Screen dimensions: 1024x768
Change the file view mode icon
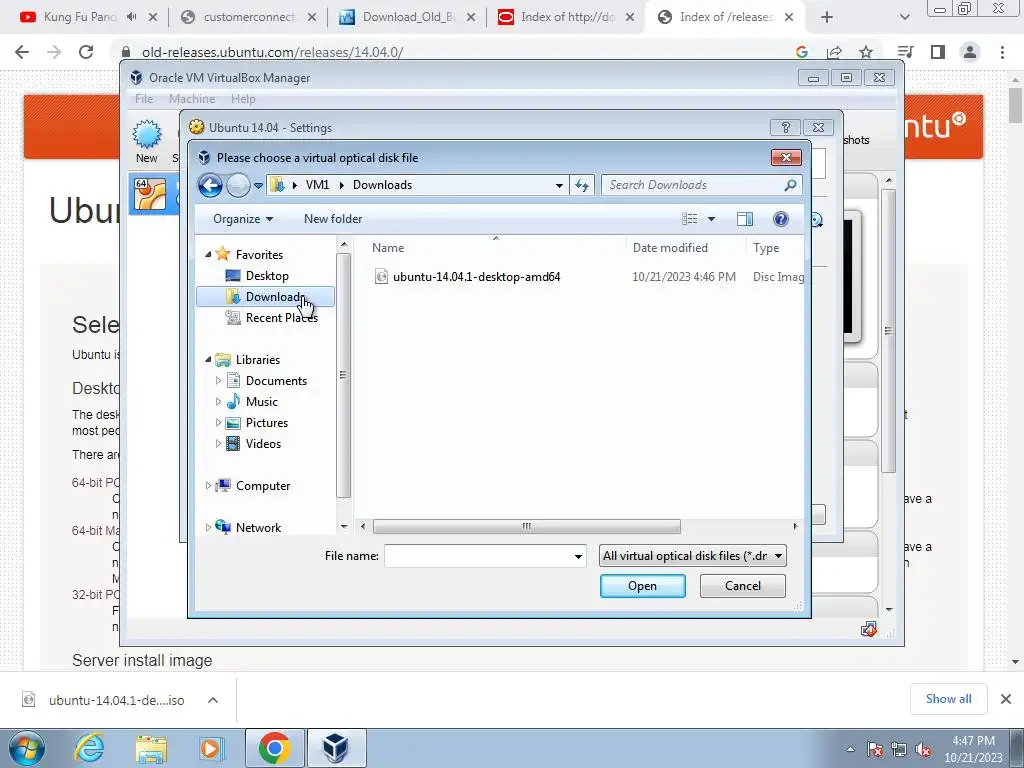[690, 219]
